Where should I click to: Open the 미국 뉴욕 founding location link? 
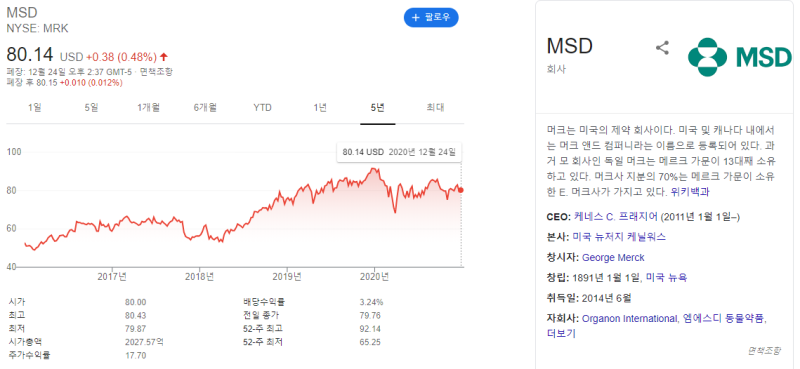tap(666, 278)
